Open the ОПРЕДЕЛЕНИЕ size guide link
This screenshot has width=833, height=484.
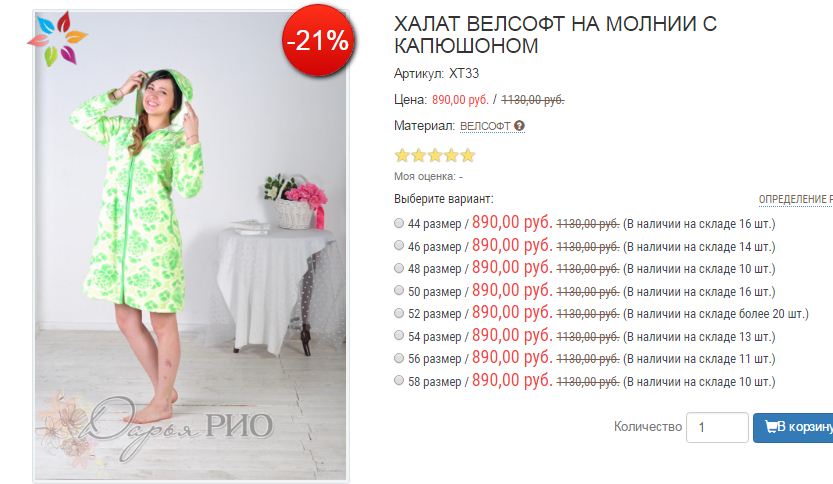point(795,199)
